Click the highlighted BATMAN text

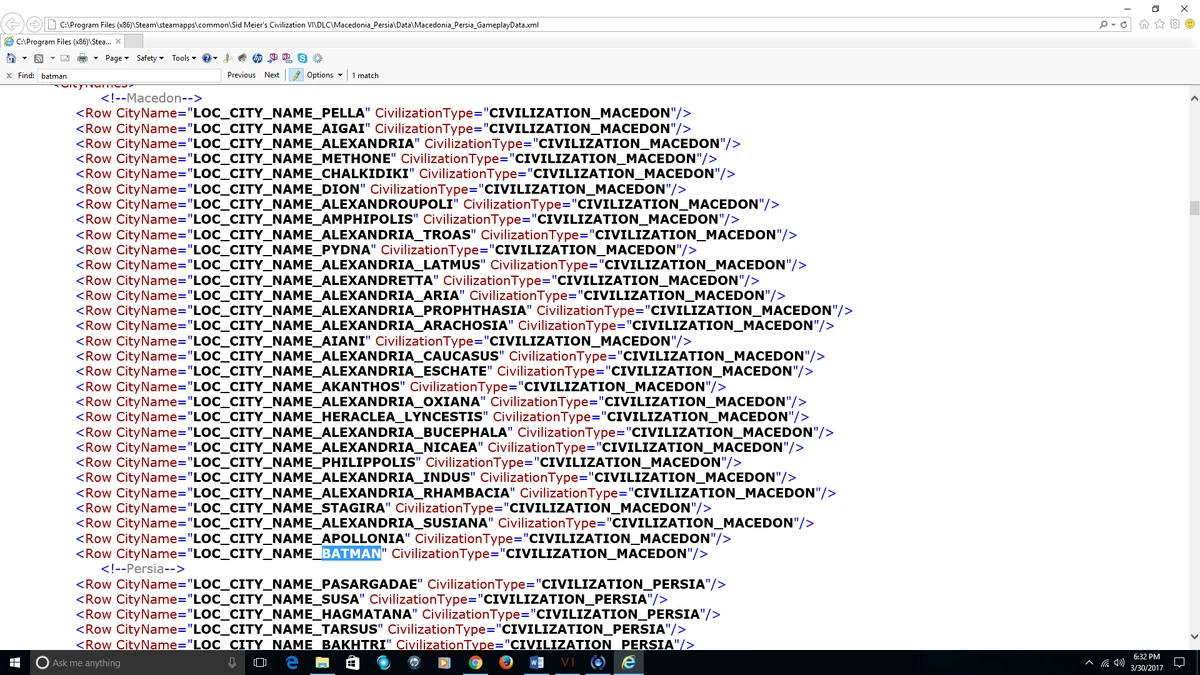351,554
